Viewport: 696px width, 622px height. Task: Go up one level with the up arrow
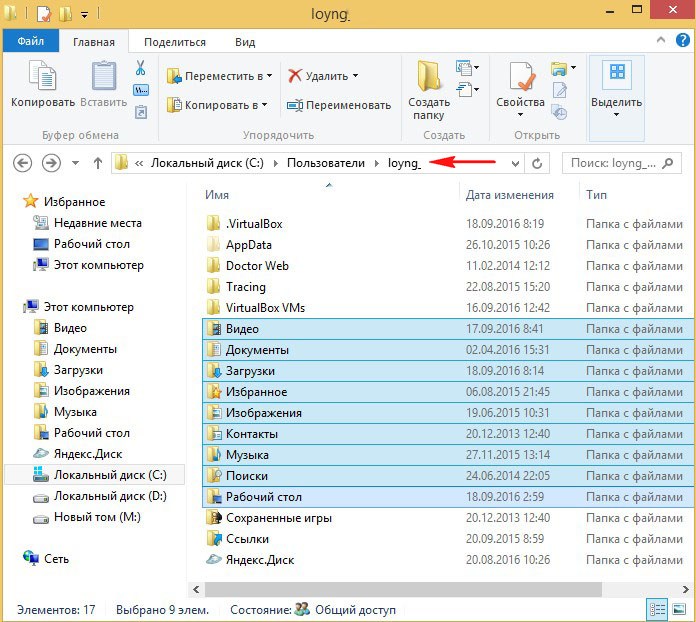(x=97, y=163)
